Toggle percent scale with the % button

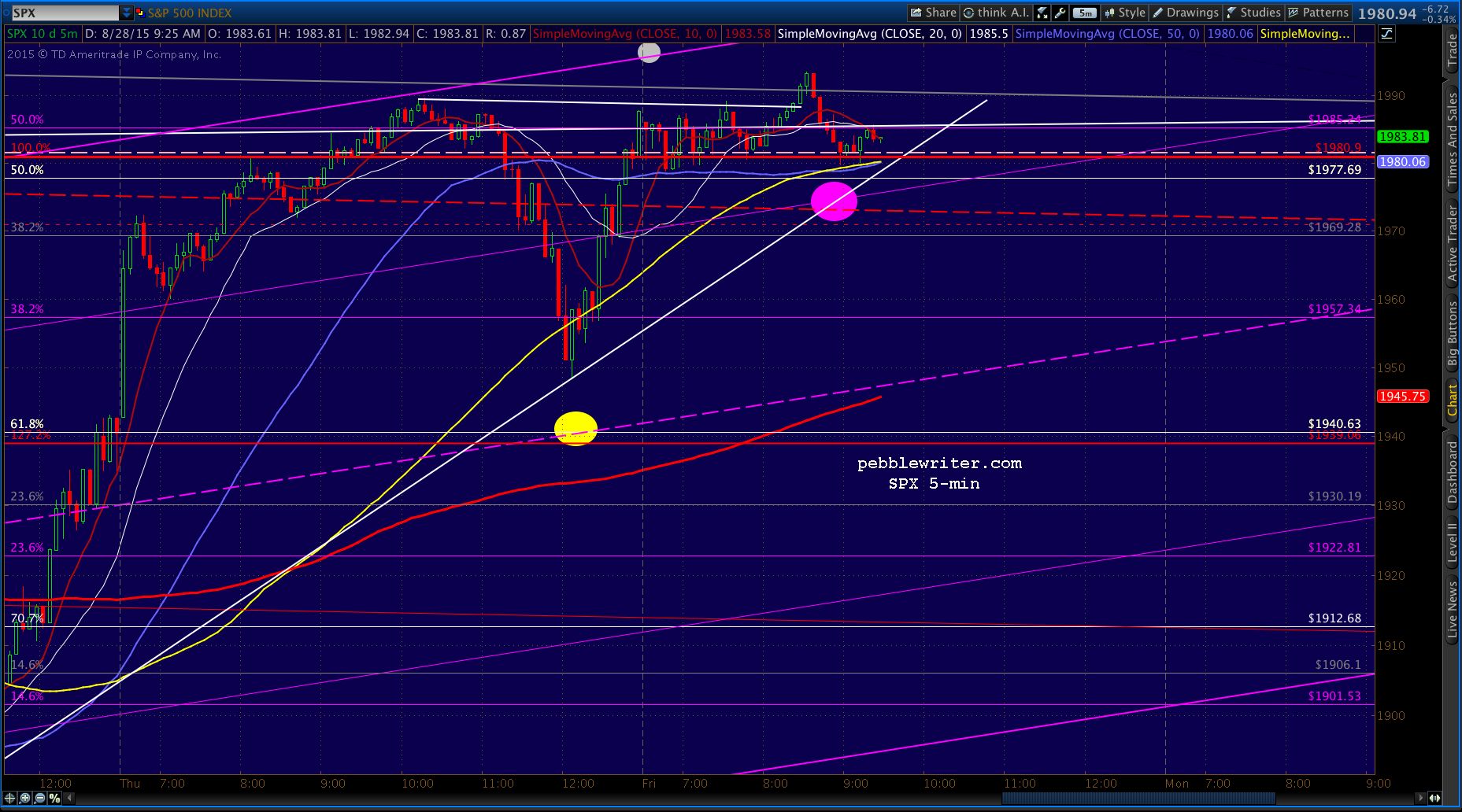pyautogui.click(x=54, y=798)
